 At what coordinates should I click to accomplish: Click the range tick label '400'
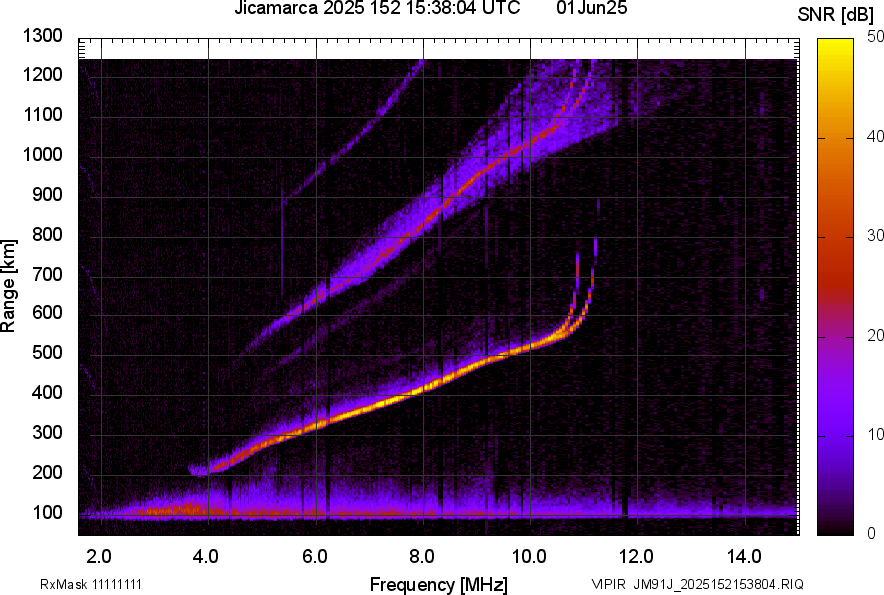(47, 393)
